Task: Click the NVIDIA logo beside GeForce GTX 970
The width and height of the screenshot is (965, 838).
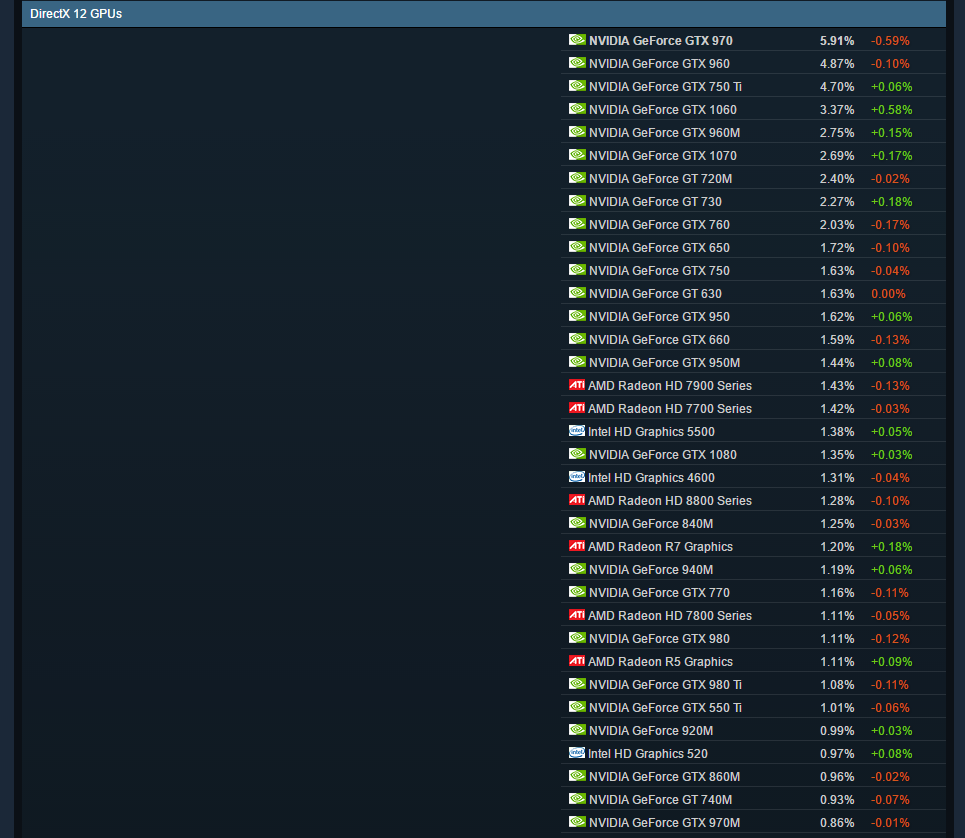Action: point(577,40)
